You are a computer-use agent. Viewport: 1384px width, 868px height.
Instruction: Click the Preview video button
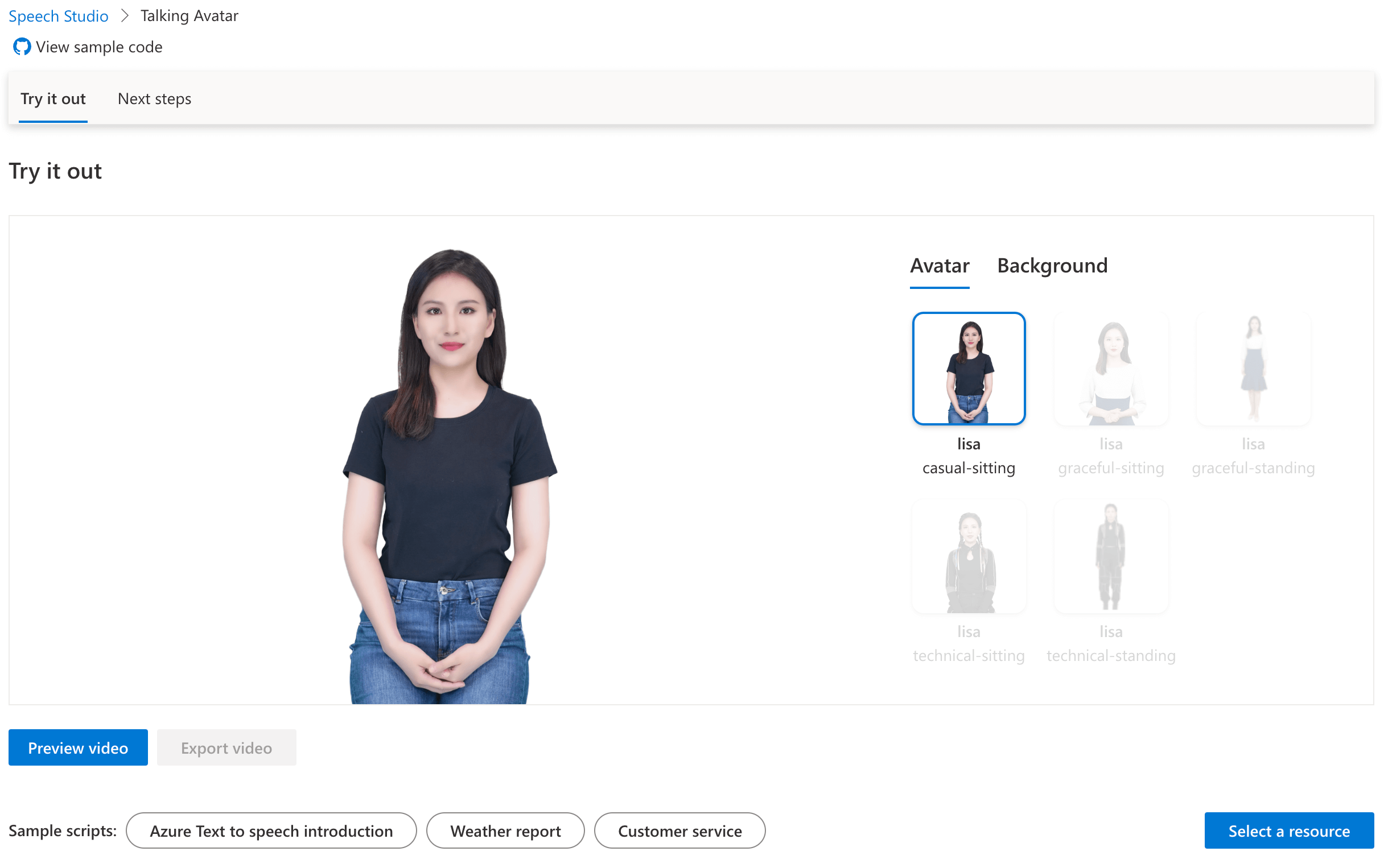[77, 747]
